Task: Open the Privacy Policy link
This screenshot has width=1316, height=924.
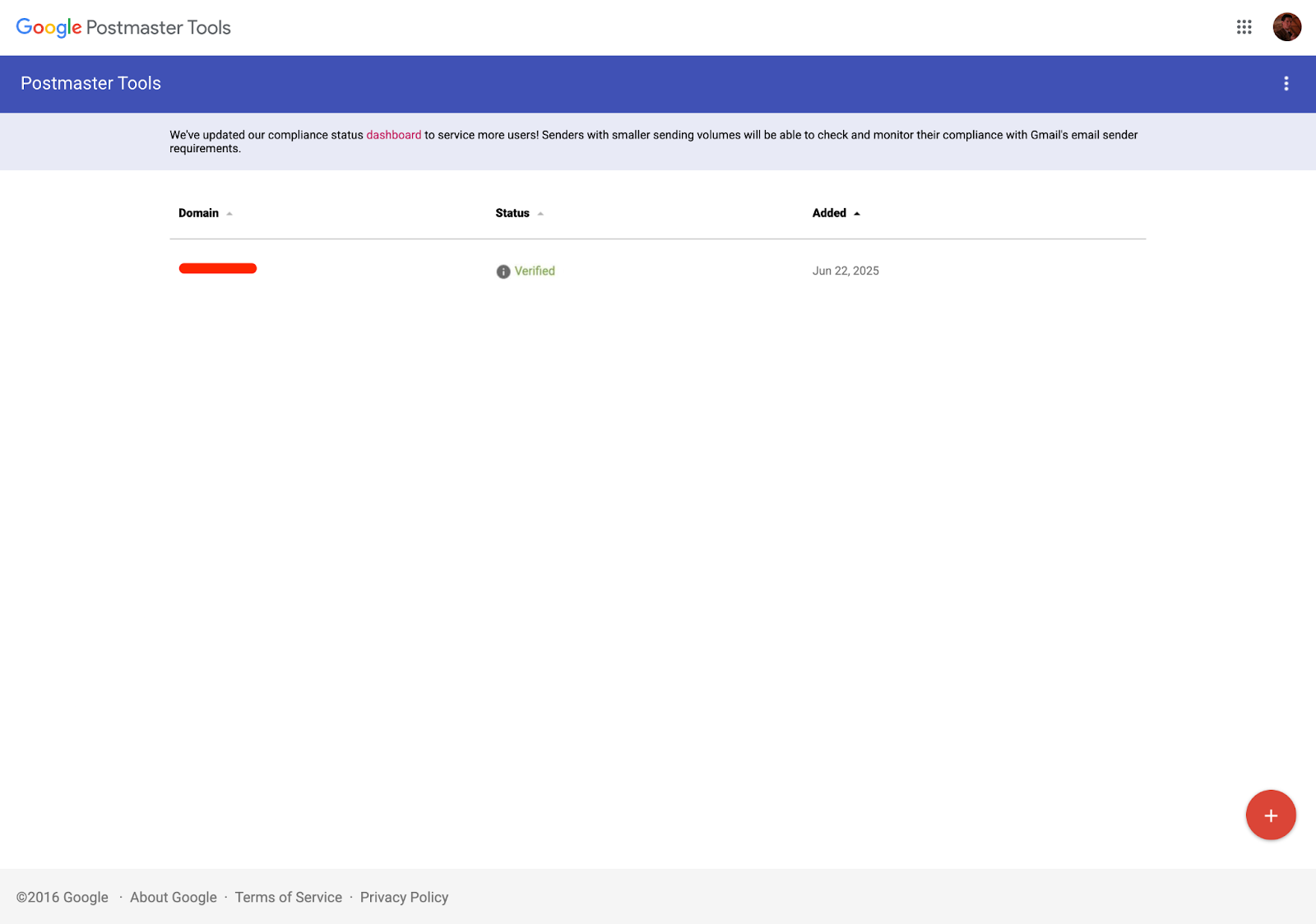Action: coord(404,897)
